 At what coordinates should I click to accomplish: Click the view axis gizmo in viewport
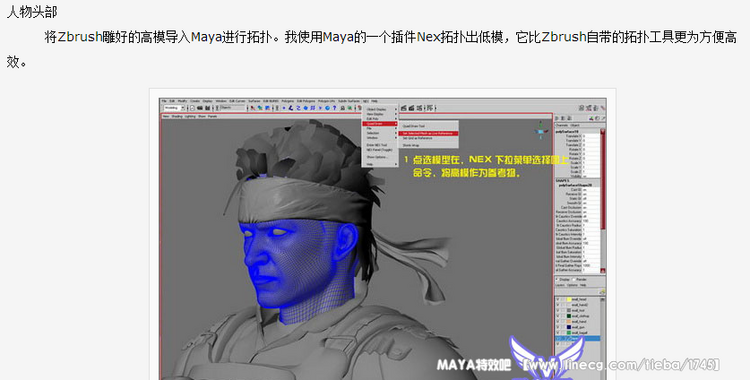click(541, 129)
